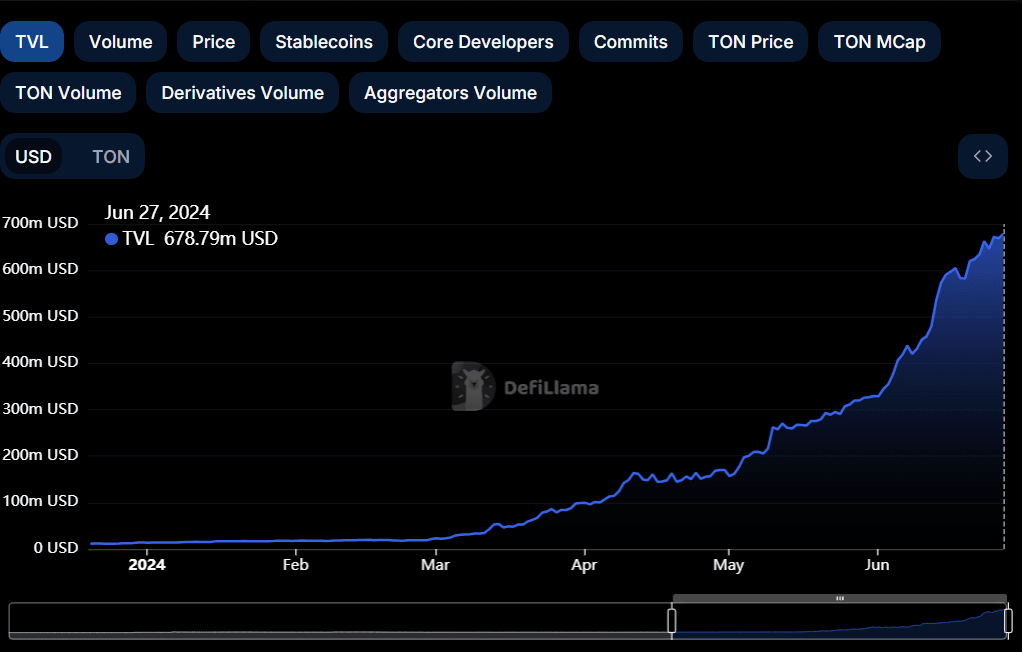Screen dimensions: 1022x652
Task: Open Core Developers metrics
Action: click(x=483, y=41)
